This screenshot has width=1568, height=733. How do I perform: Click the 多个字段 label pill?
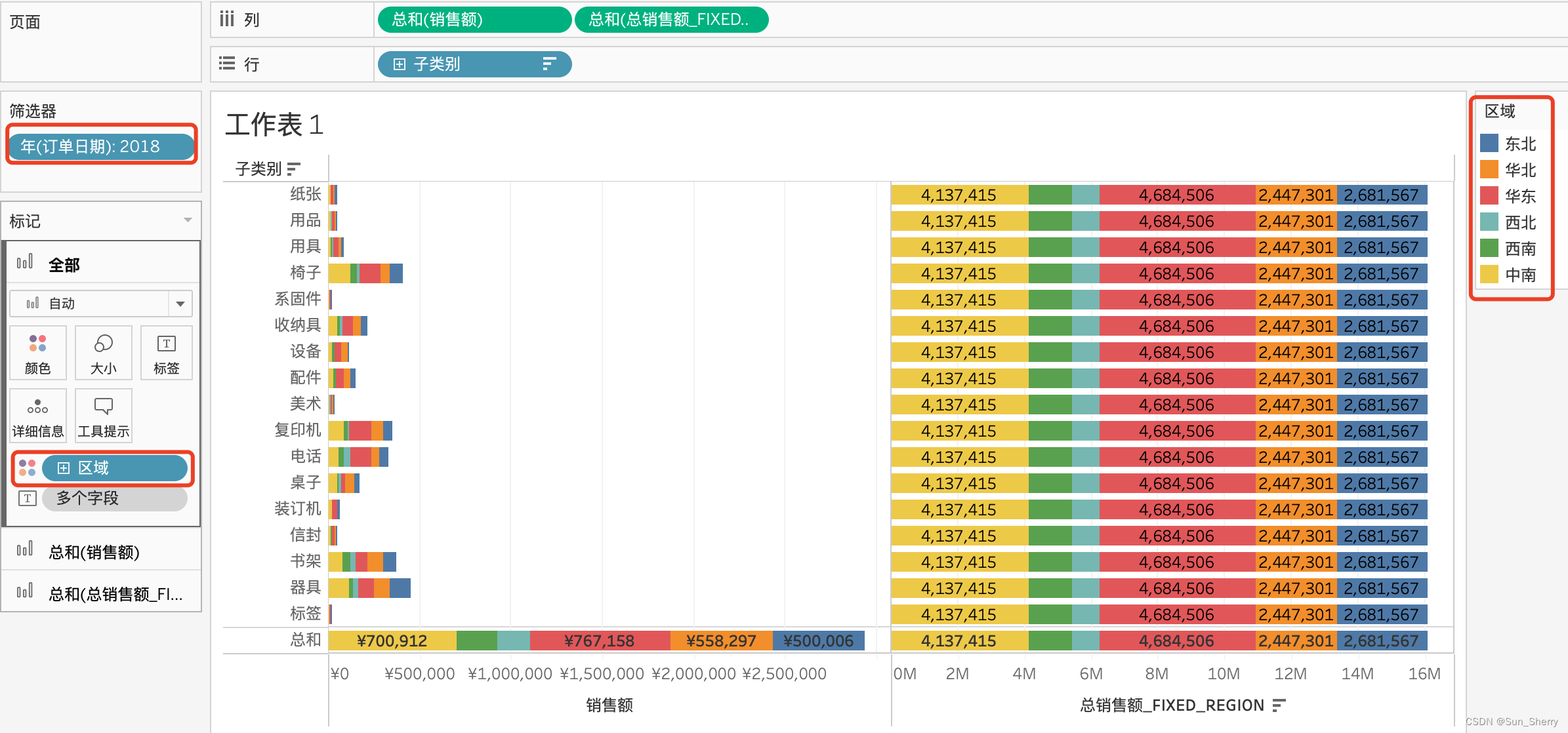(x=114, y=498)
